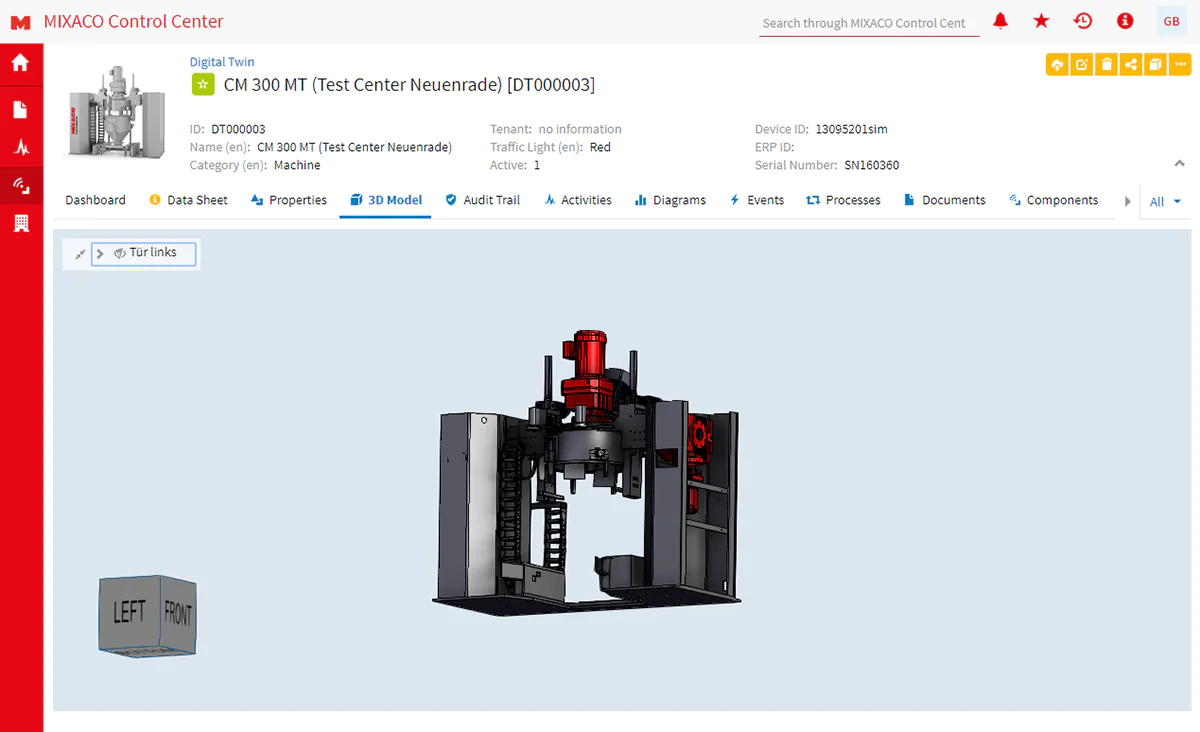Image resolution: width=1200 pixels, height=732 pixels.
Task: Click the MIXACO Control Center title
Action: click(134, 22)
